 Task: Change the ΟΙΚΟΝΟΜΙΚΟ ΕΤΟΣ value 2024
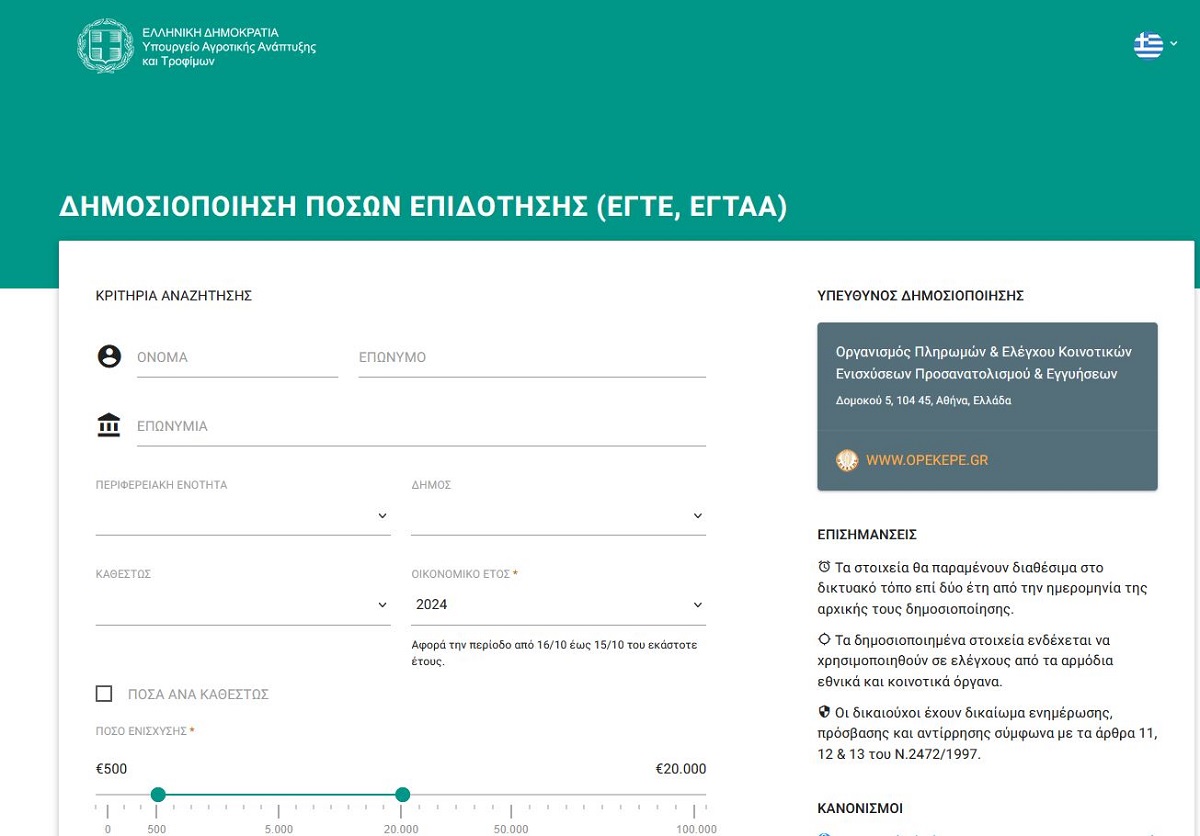(x=558, y=605)
